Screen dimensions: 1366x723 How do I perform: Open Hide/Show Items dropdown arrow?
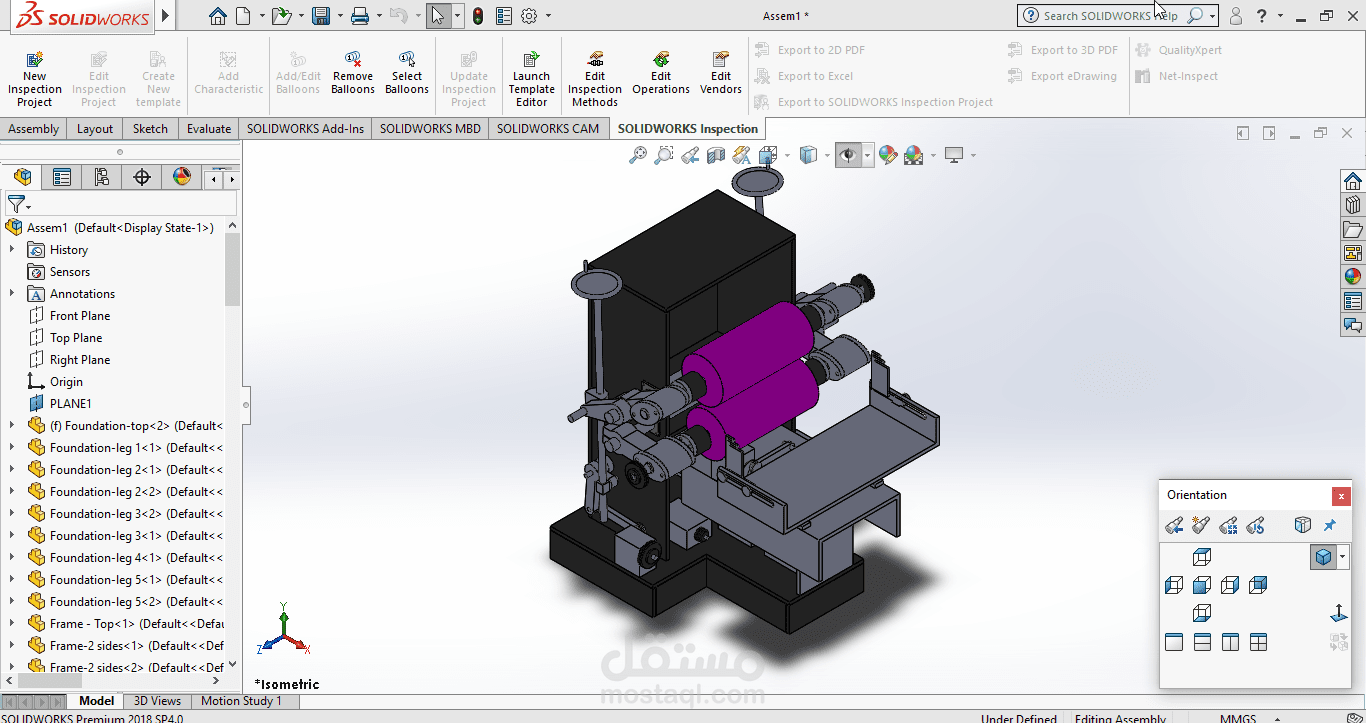point(868,155)
